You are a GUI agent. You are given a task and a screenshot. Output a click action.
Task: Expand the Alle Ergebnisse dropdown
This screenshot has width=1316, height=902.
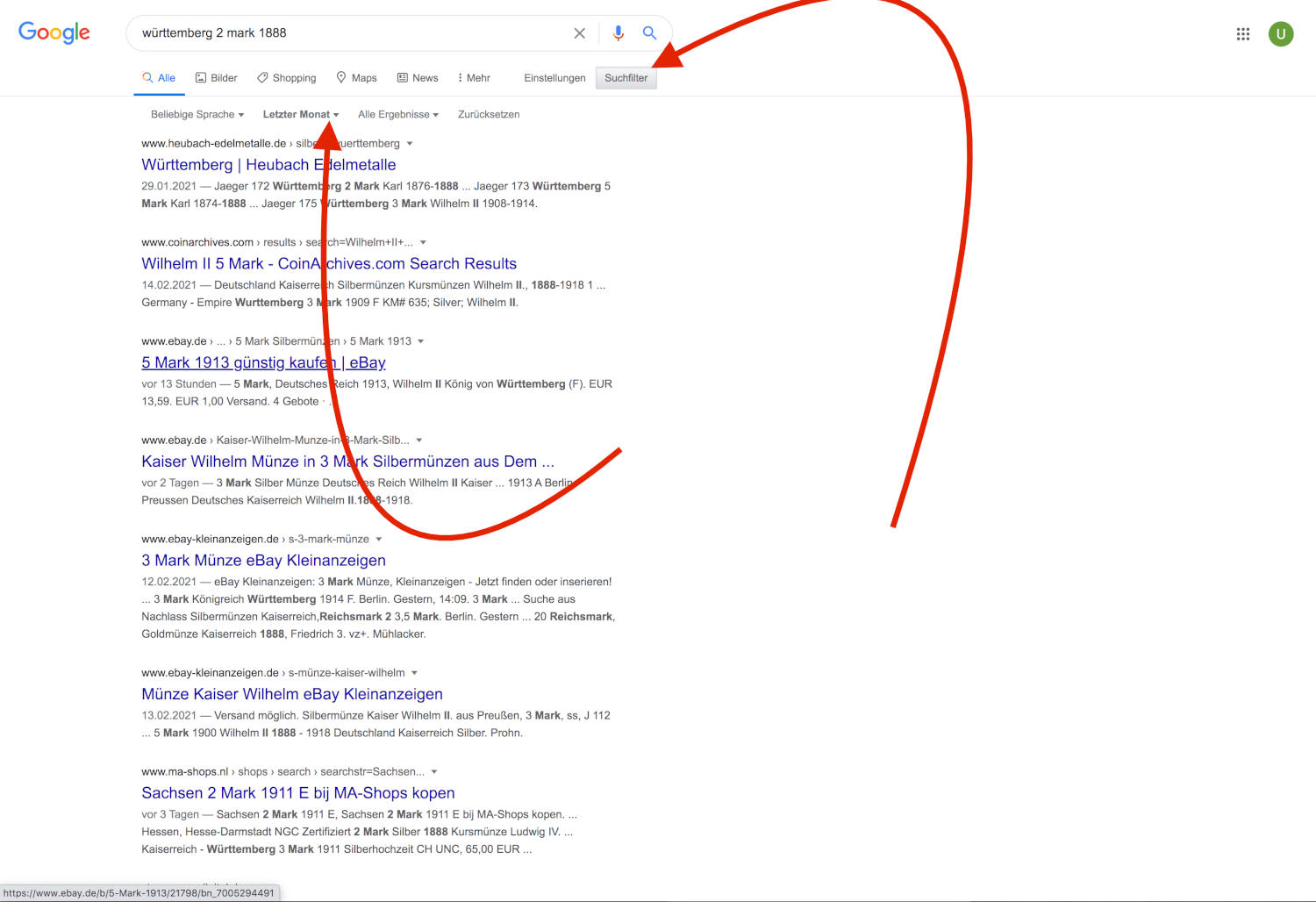pos(397,115)
